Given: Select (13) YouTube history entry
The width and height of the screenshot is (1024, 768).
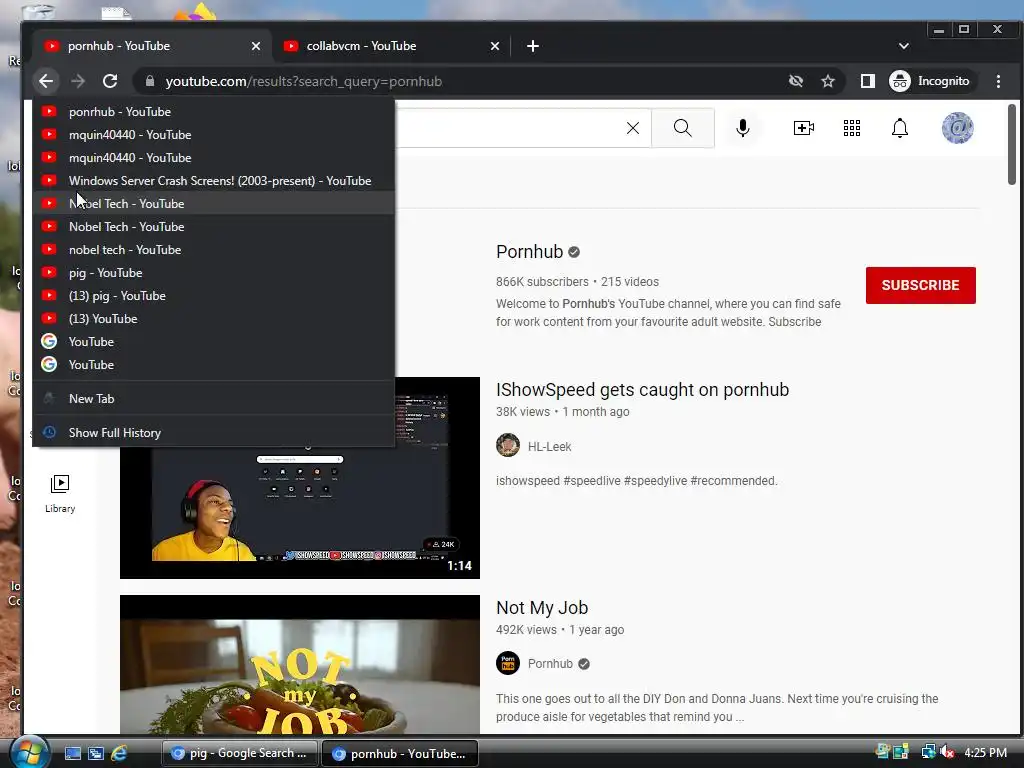Looking at the screenshot, I should (x=214, y=319).
